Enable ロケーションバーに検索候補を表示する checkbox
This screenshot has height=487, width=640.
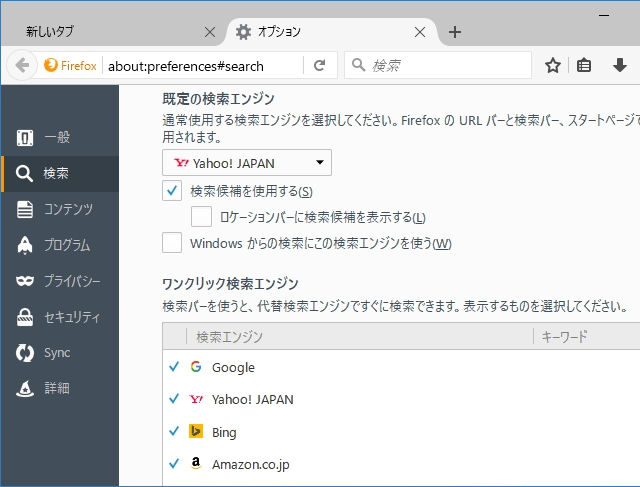tap(201, 216)
